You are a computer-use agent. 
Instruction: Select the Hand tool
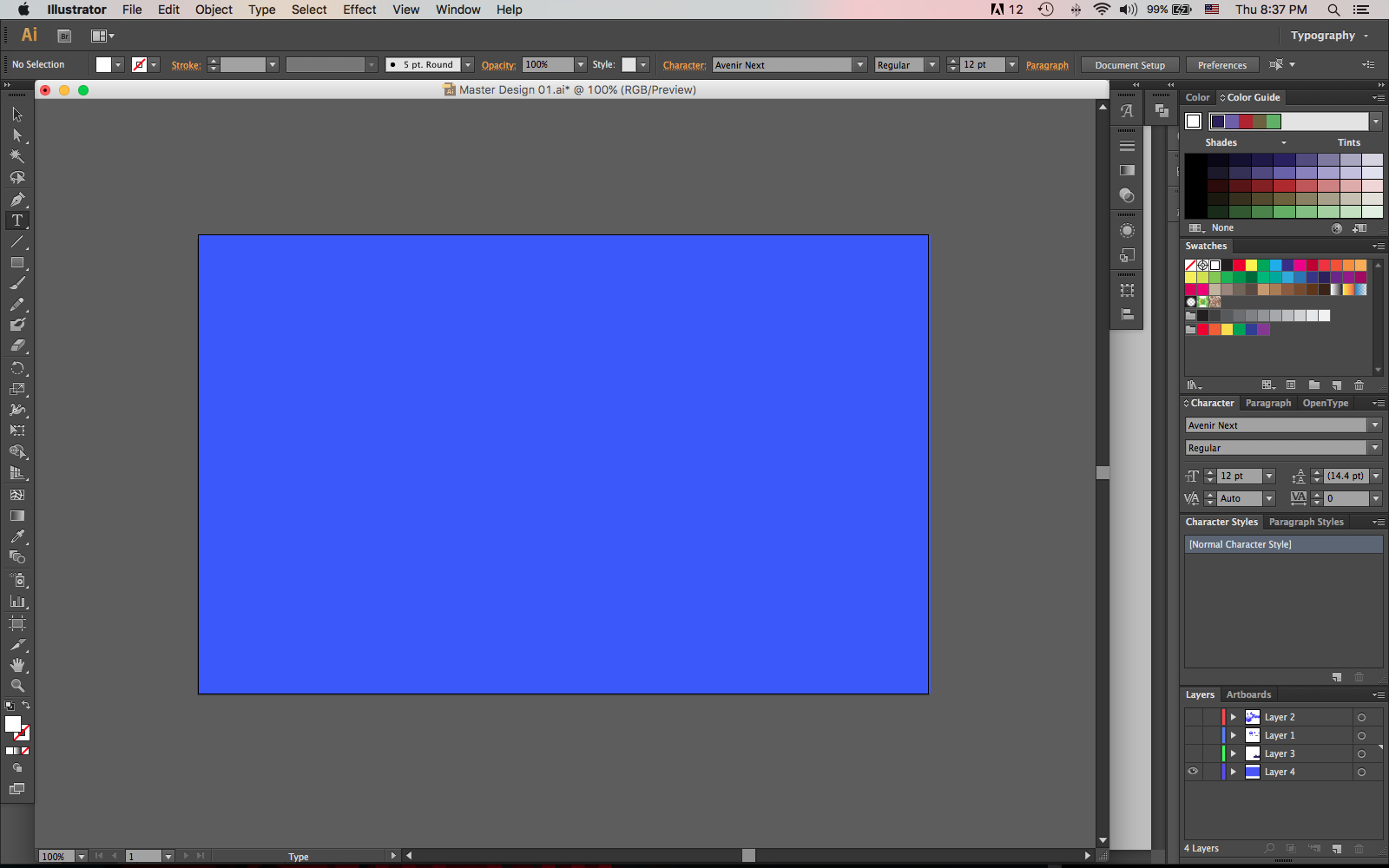click(16, 665)
